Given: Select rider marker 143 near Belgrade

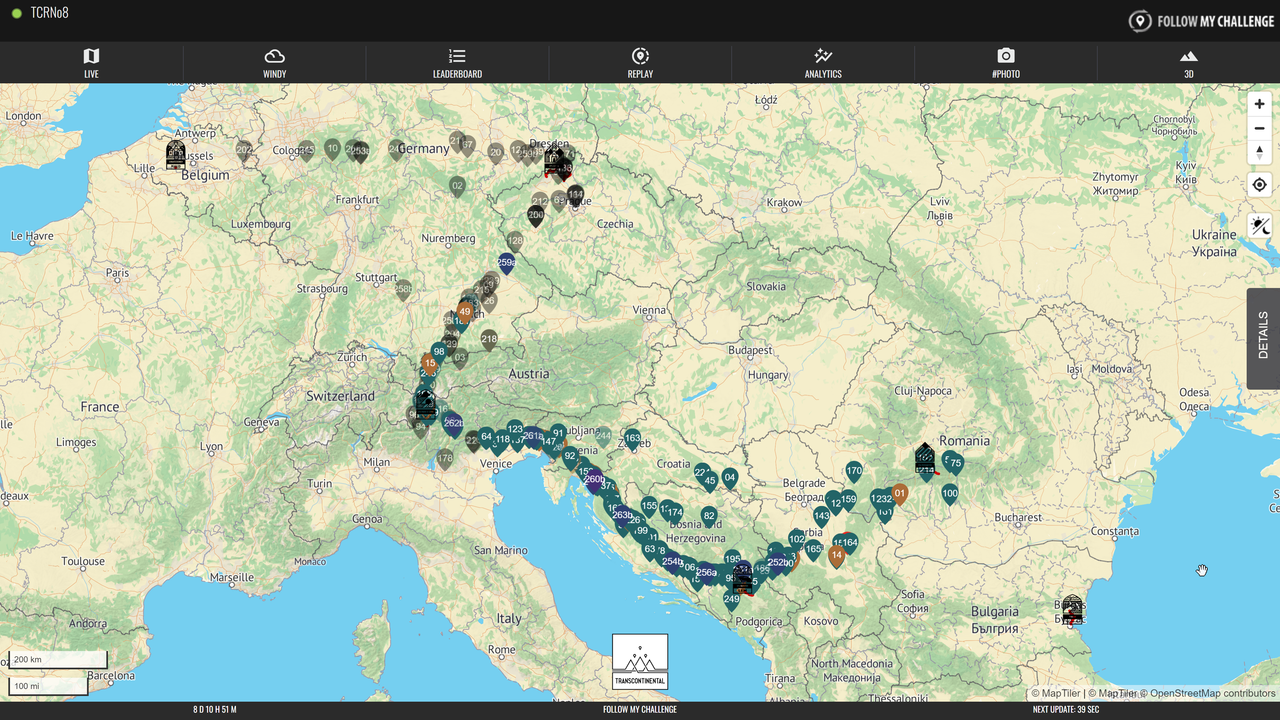Looking at the screenshot, I should pyautogui.click(x=821, y=517).
